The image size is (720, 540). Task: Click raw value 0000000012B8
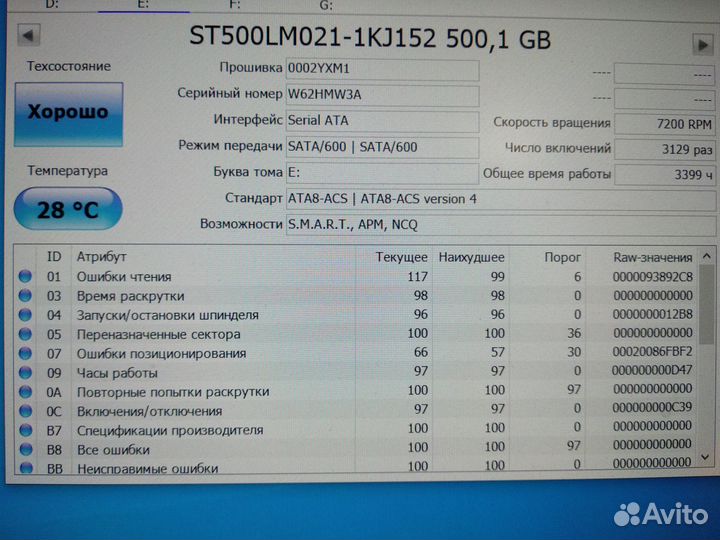[652, 315]
